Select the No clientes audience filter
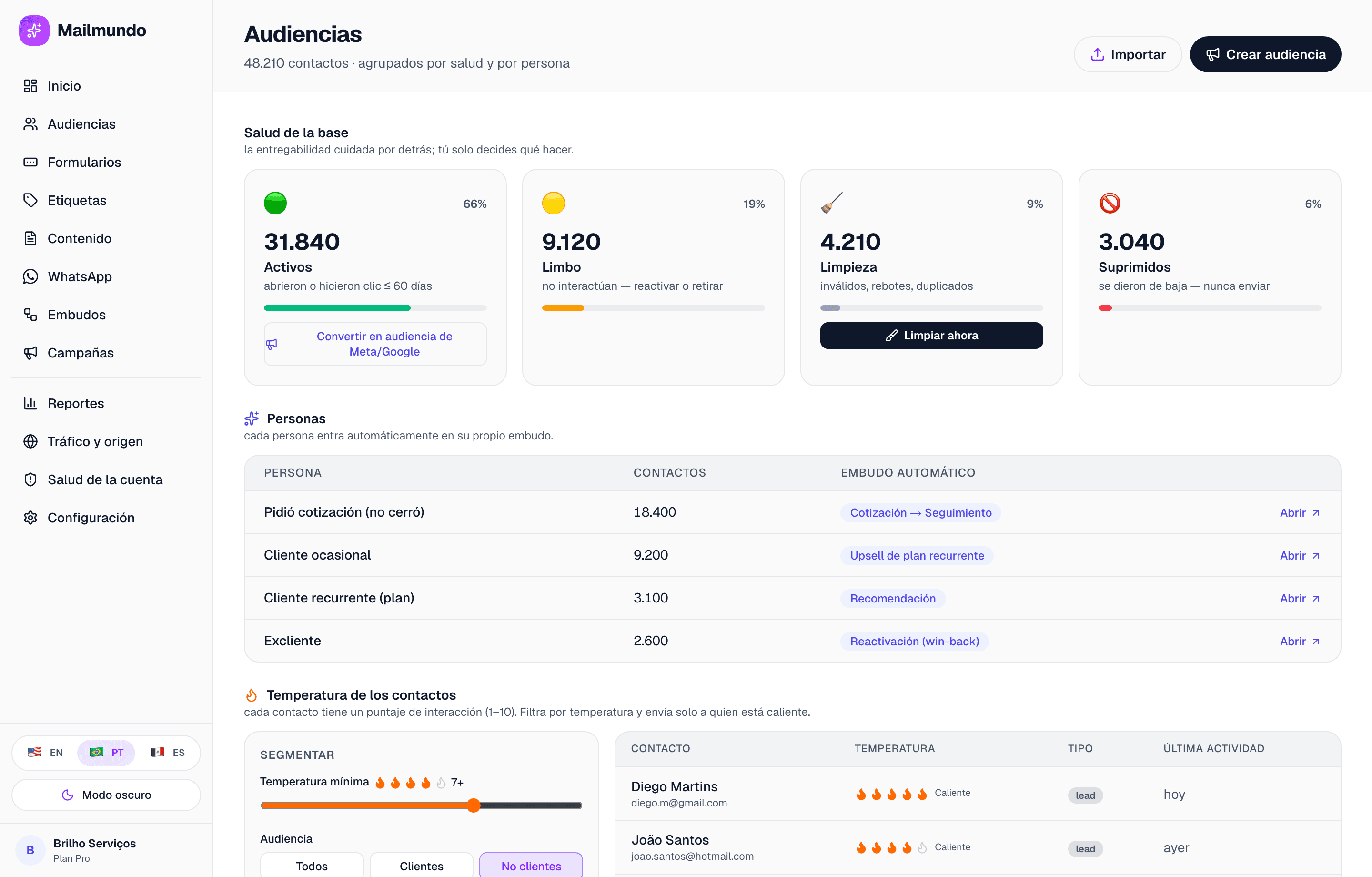The width and height of the screenshot is (1372, 877). [x=531, y=866]
